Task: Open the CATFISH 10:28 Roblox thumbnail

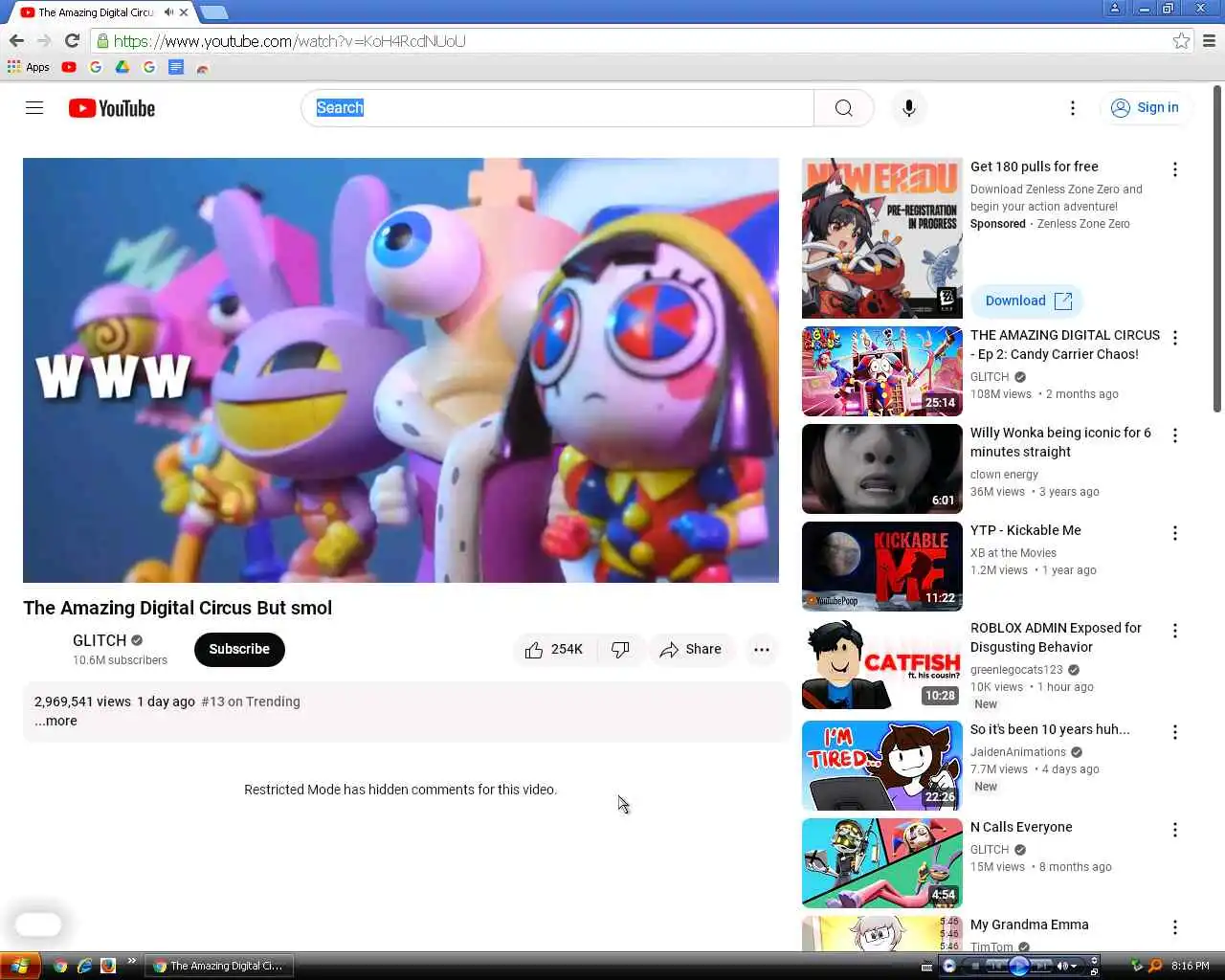Action: pyautogui.click(x=882, y=664)
